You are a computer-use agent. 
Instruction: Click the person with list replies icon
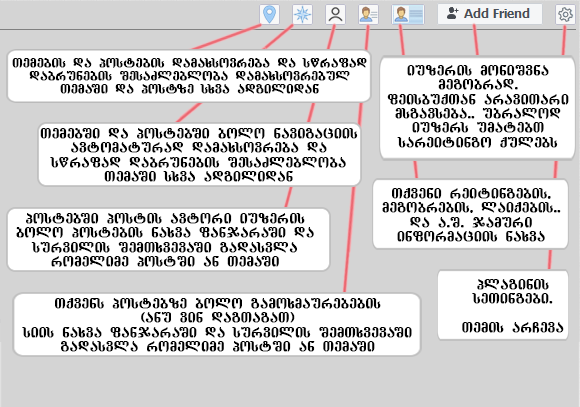[368, 14]
